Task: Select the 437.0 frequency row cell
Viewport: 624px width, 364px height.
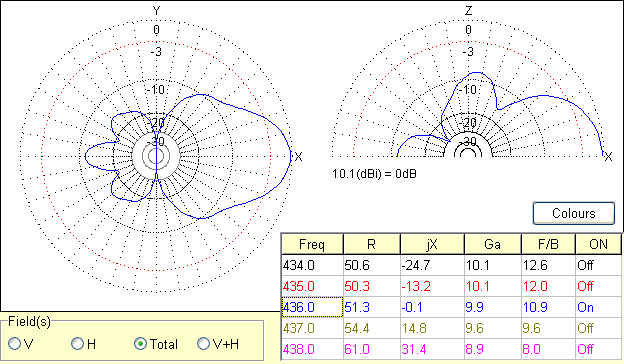Action: pyautogui.click(x=312, y=328)
